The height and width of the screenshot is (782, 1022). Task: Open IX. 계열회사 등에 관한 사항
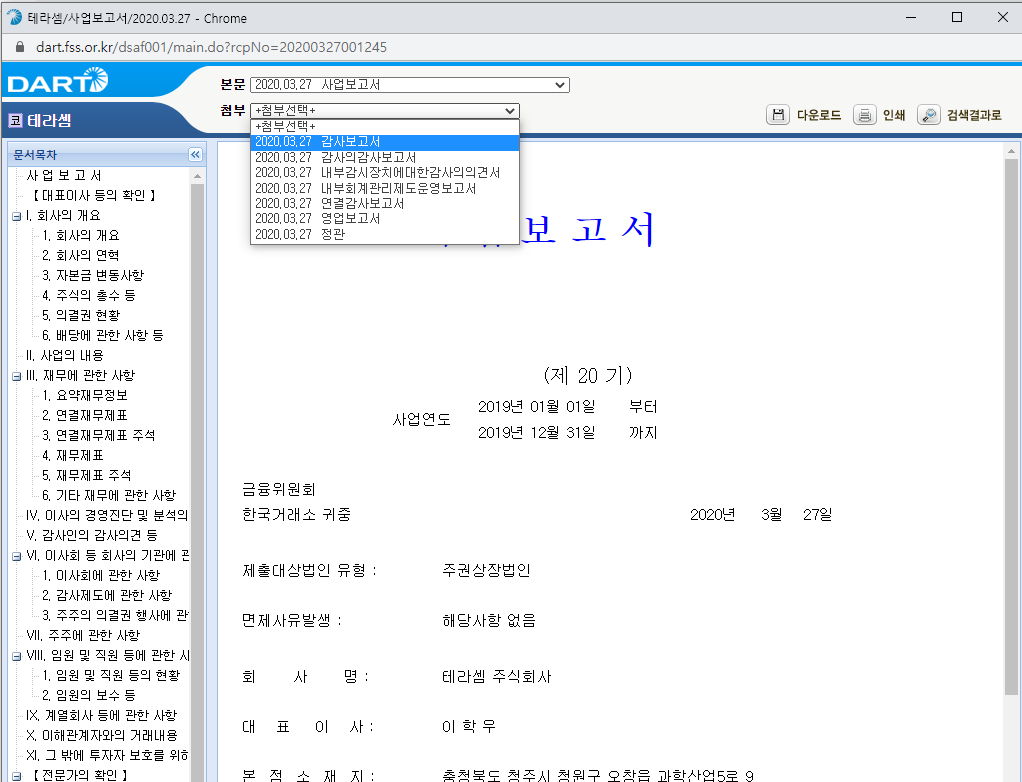(x=101, y=716)
